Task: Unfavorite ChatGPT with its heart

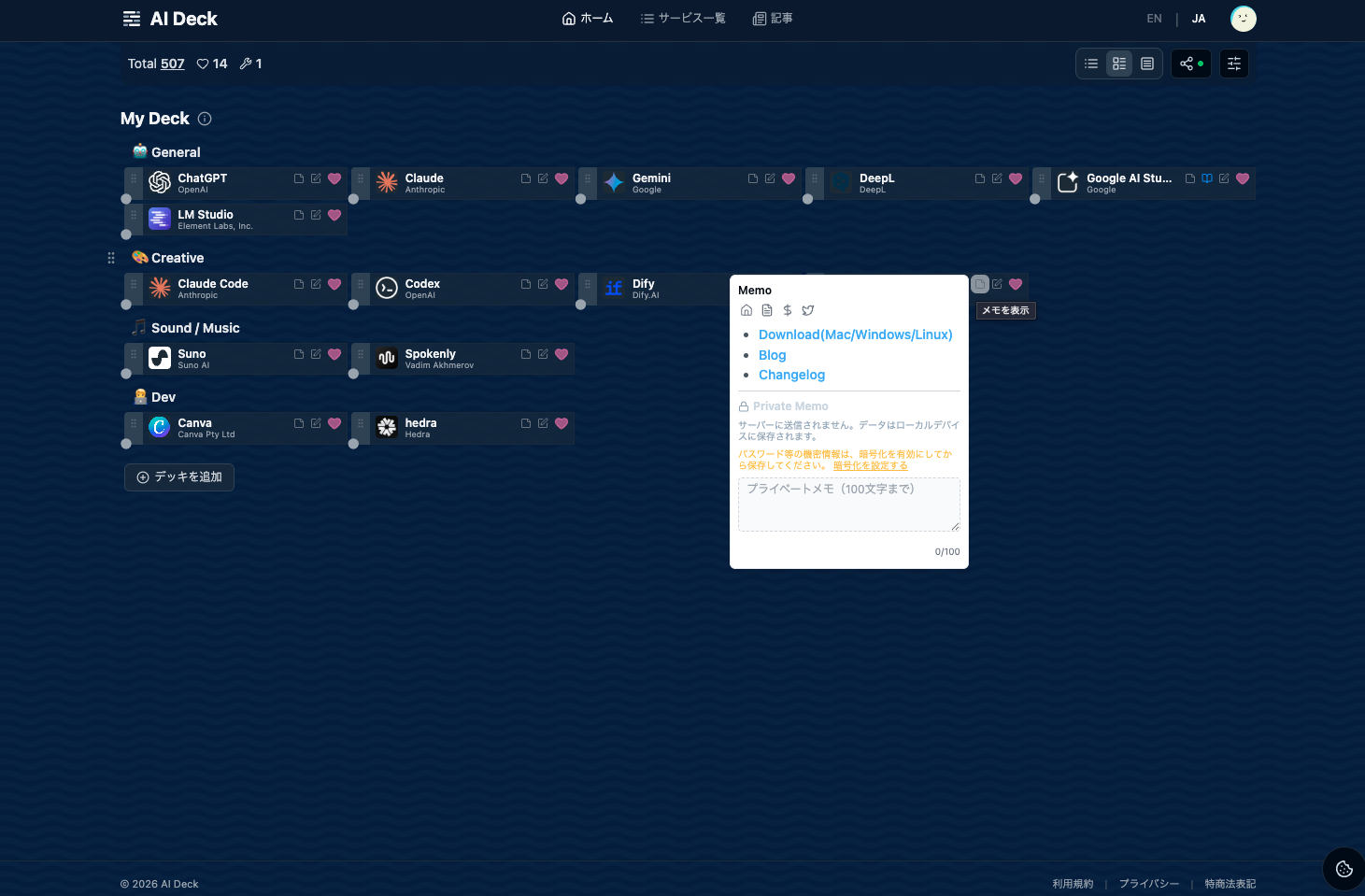Action: [x=334, y=178]
